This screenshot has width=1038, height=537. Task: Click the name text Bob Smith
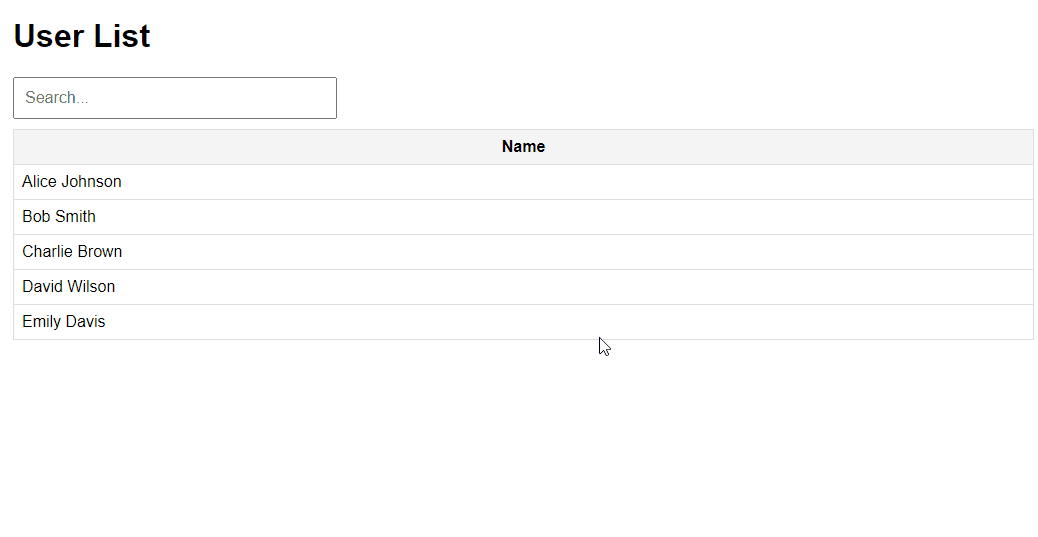point(59,217)
